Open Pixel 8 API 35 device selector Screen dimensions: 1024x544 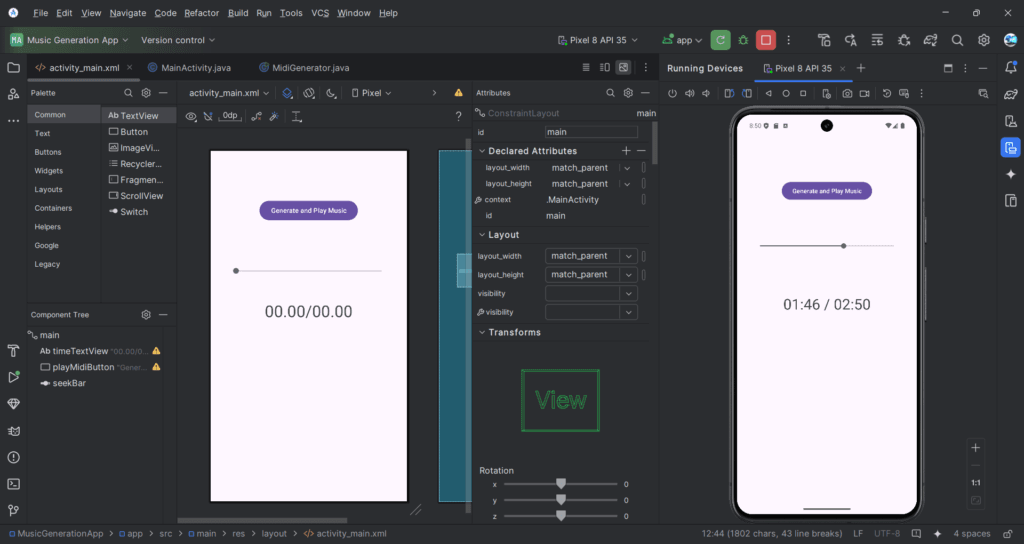tap(598, 40)
